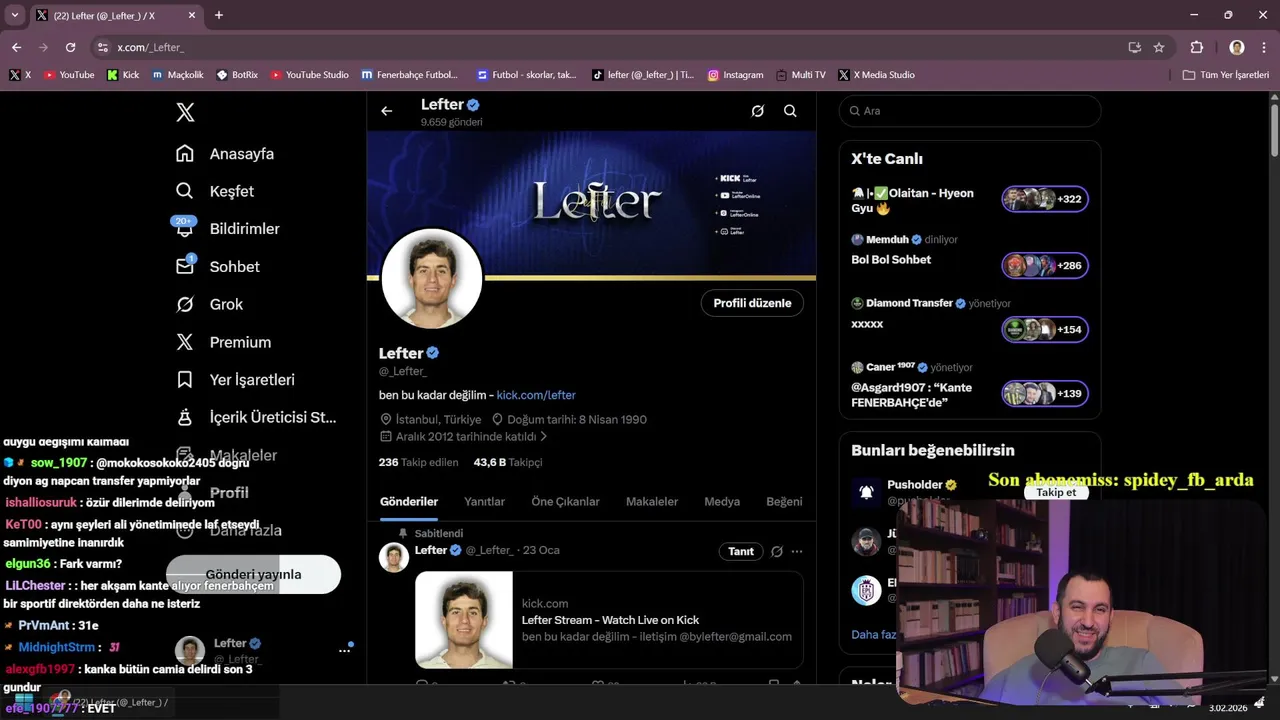Click the Gönderi yayınla button
The width and height of the screenshot is (1280, 720).
click(x=253, y=574)
